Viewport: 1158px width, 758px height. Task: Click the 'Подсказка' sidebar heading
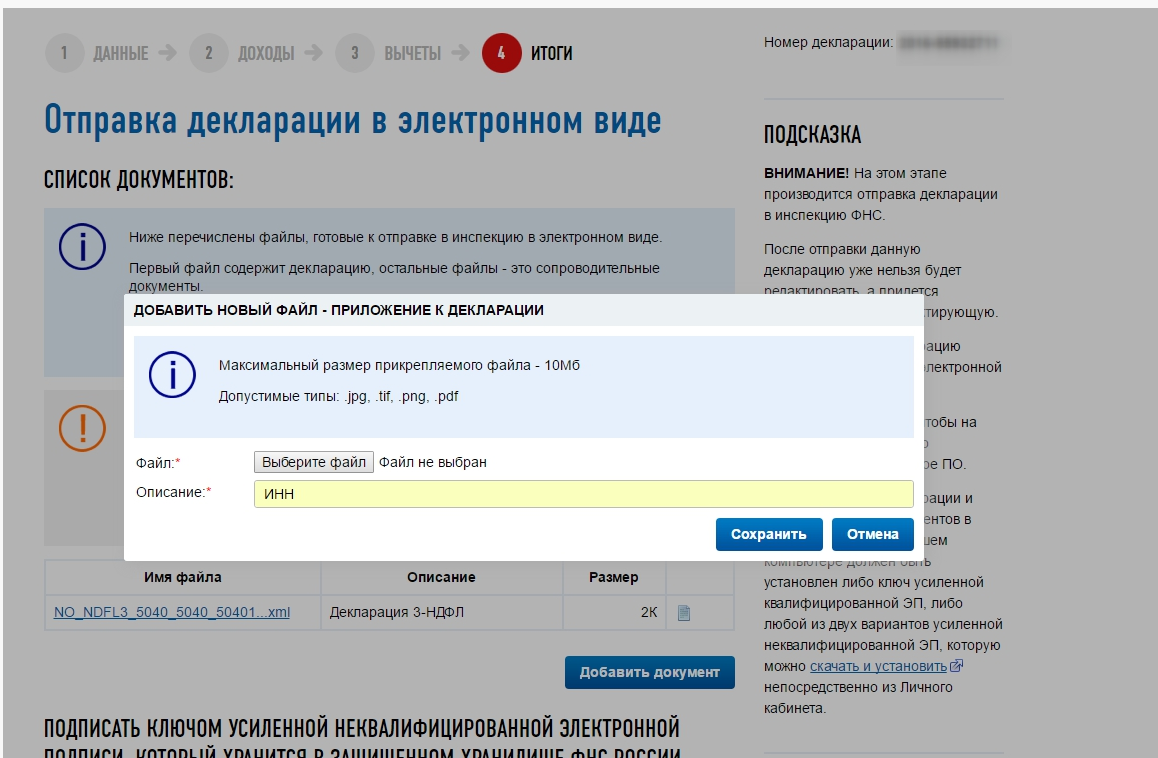pos(812,135)
